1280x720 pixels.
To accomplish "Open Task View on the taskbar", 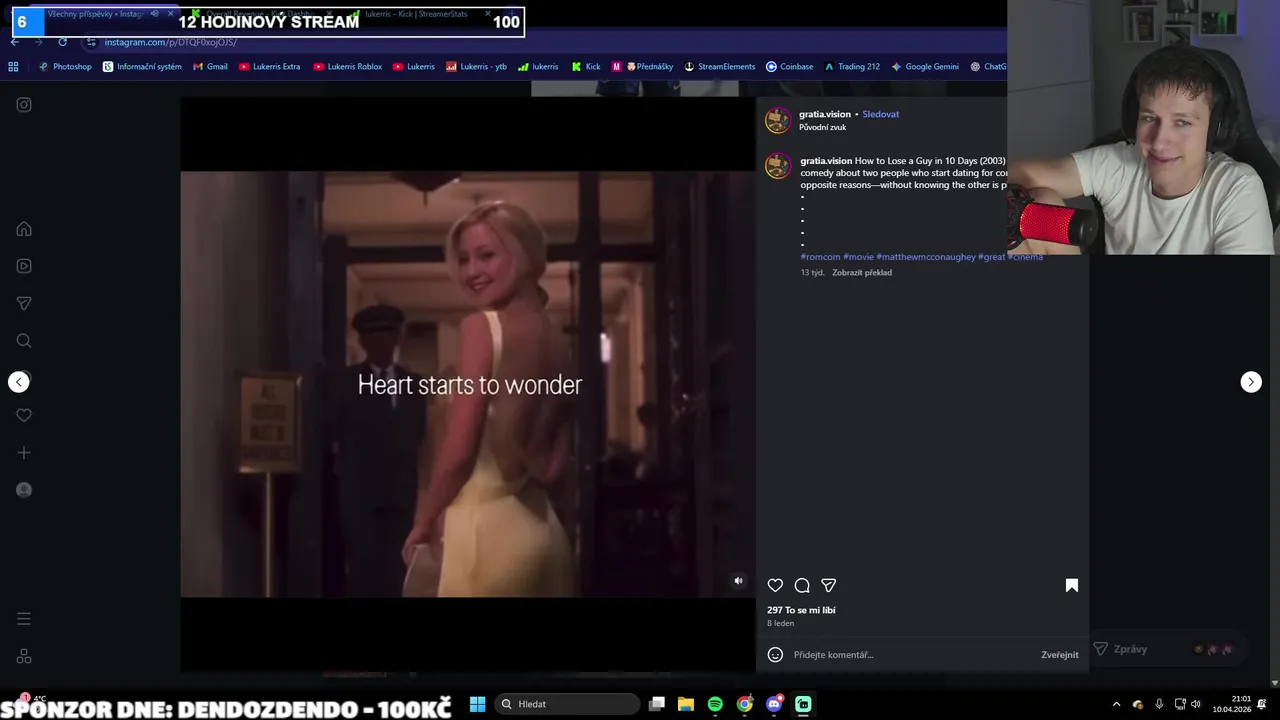I will pyautogui.click(x=657, y=704).
